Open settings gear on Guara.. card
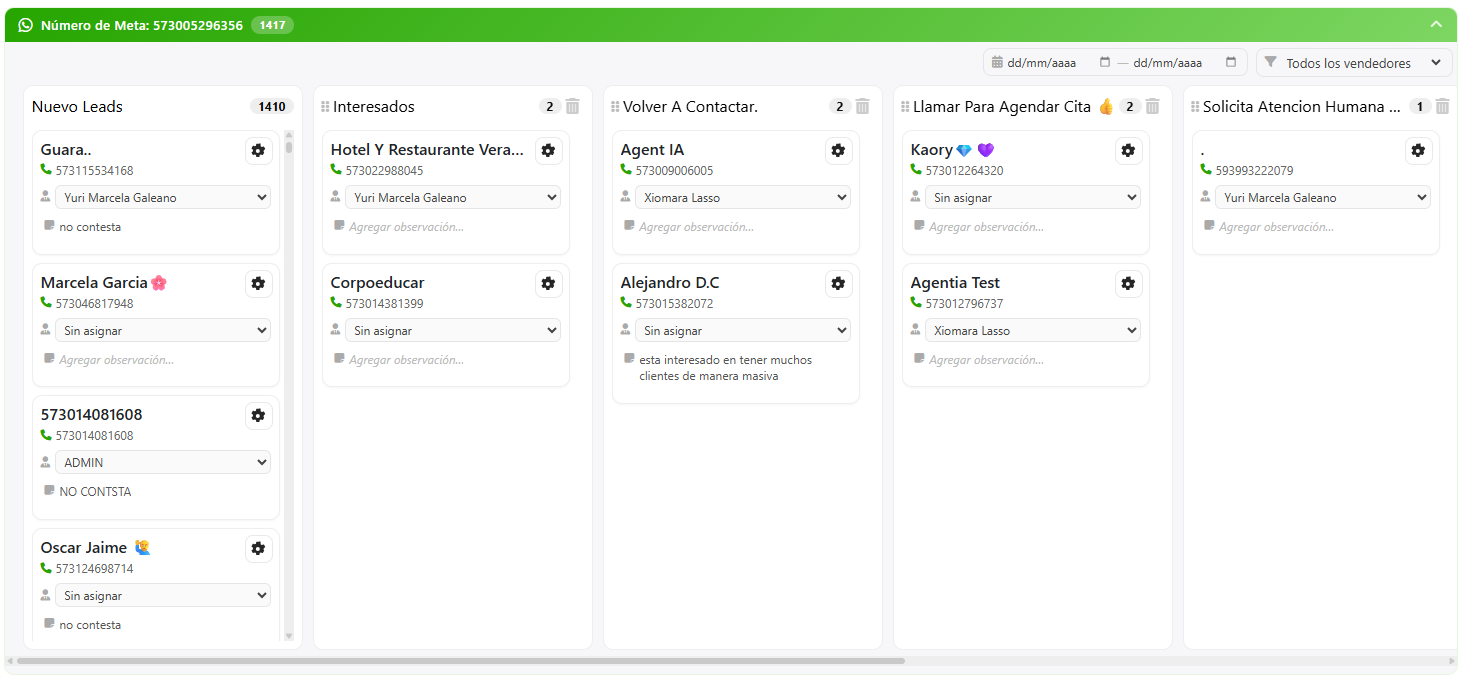This screenshot has width=1466, height=680. (258, 151)
